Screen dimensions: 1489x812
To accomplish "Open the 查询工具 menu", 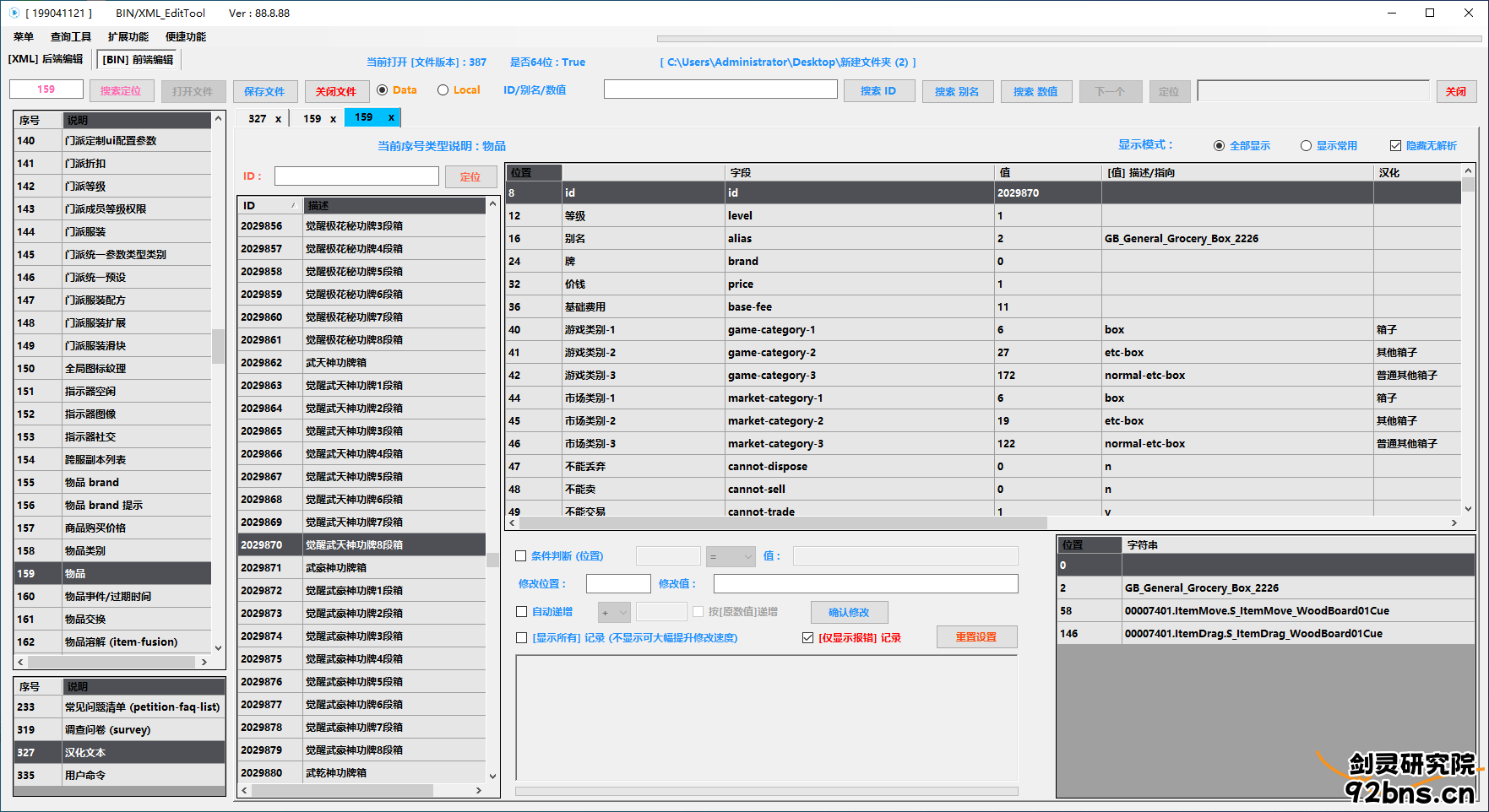I will tap(71, 37).
